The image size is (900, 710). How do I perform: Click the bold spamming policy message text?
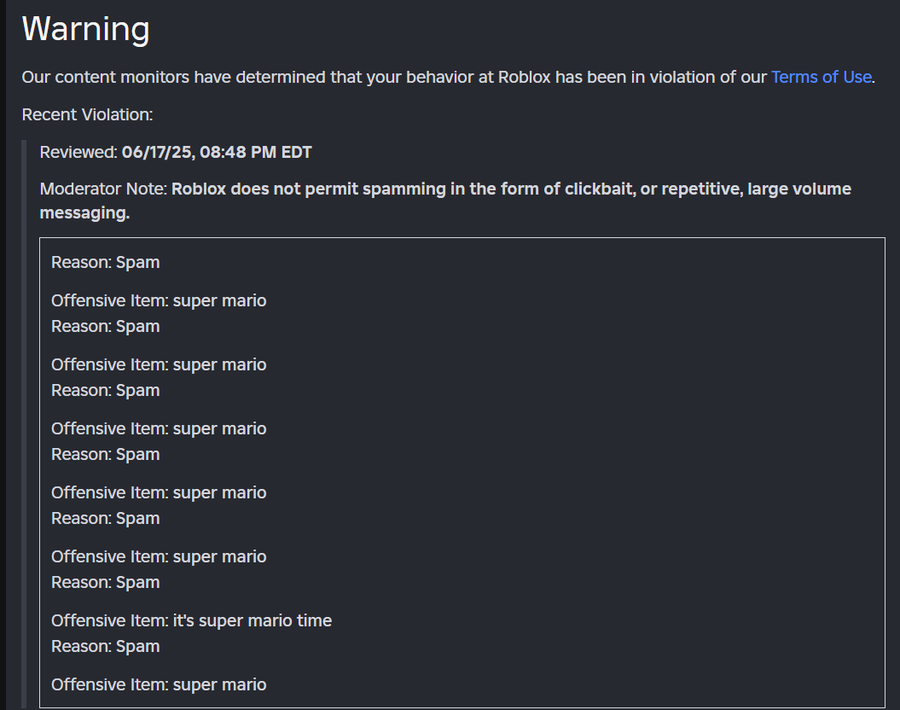pyautogui.click(x=510, y=189)
